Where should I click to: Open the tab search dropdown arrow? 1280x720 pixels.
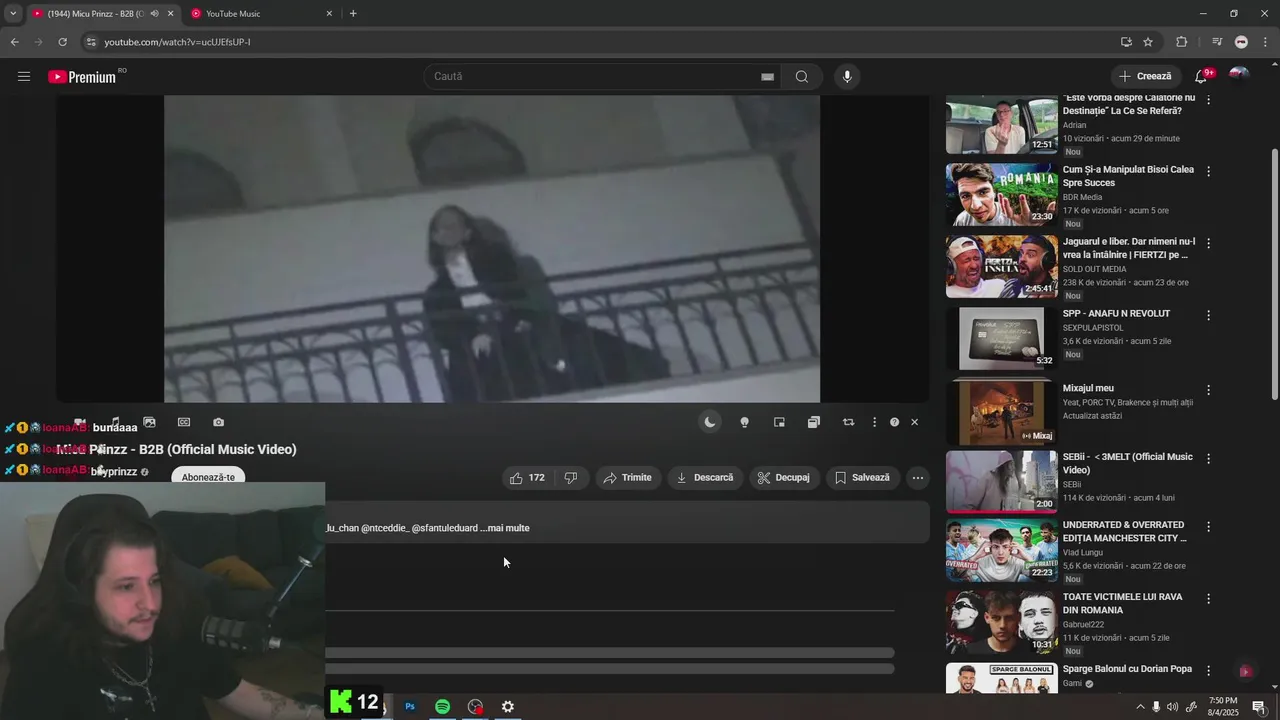[x=12, y=14]
